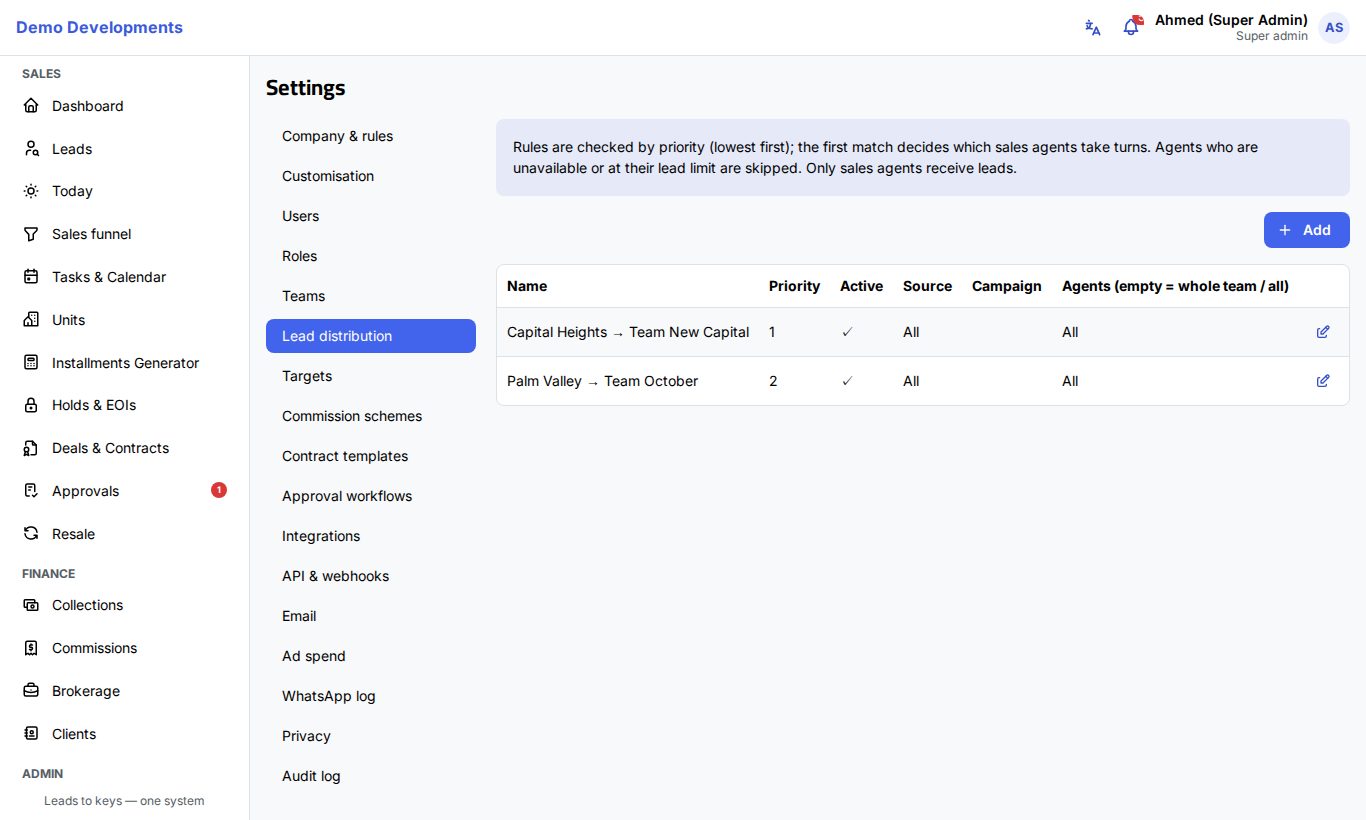Image resolution: width=1366 pixels, height=820 pixels.
Task: Click the Units building icon
Action: [31, 320]
